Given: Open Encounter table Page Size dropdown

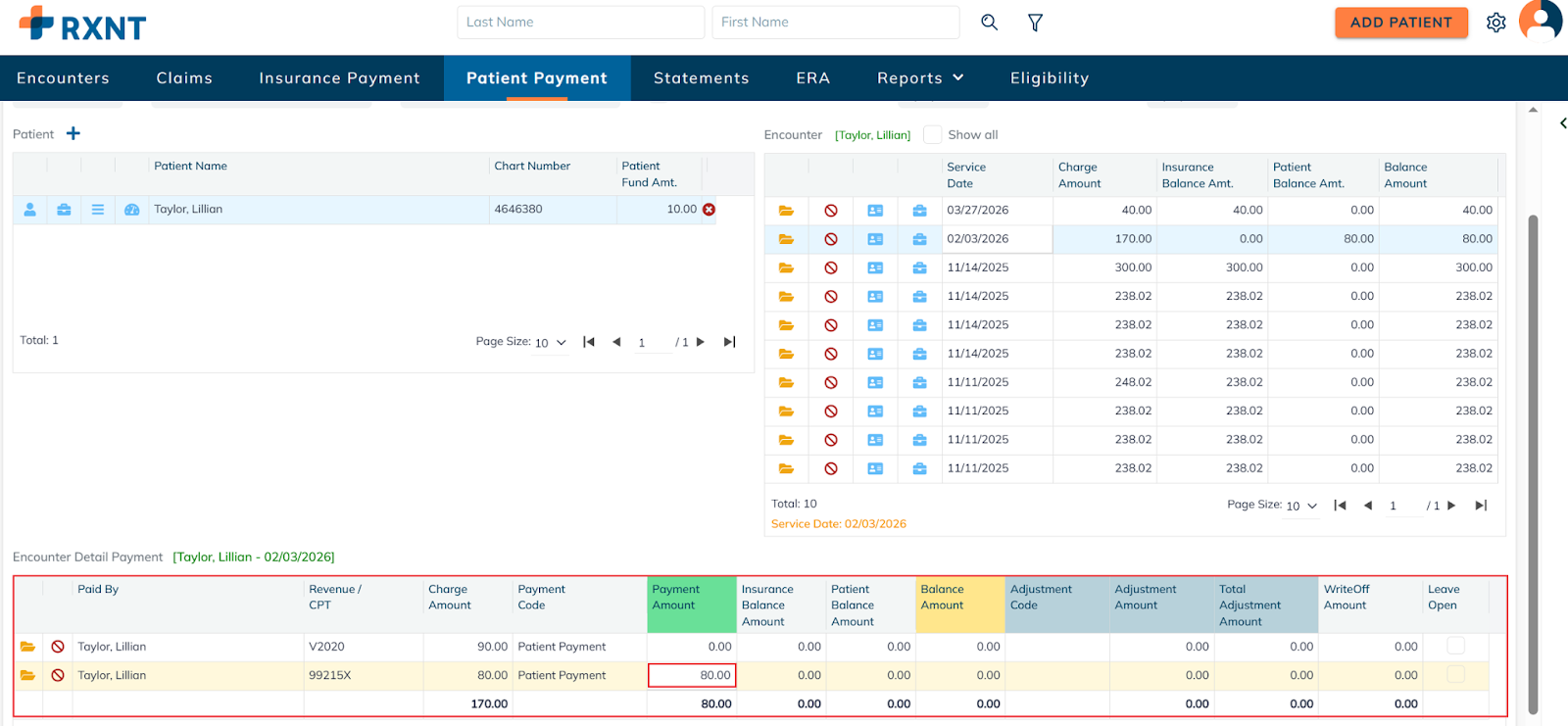Looking at the screenshot, I should (1301, 506).
